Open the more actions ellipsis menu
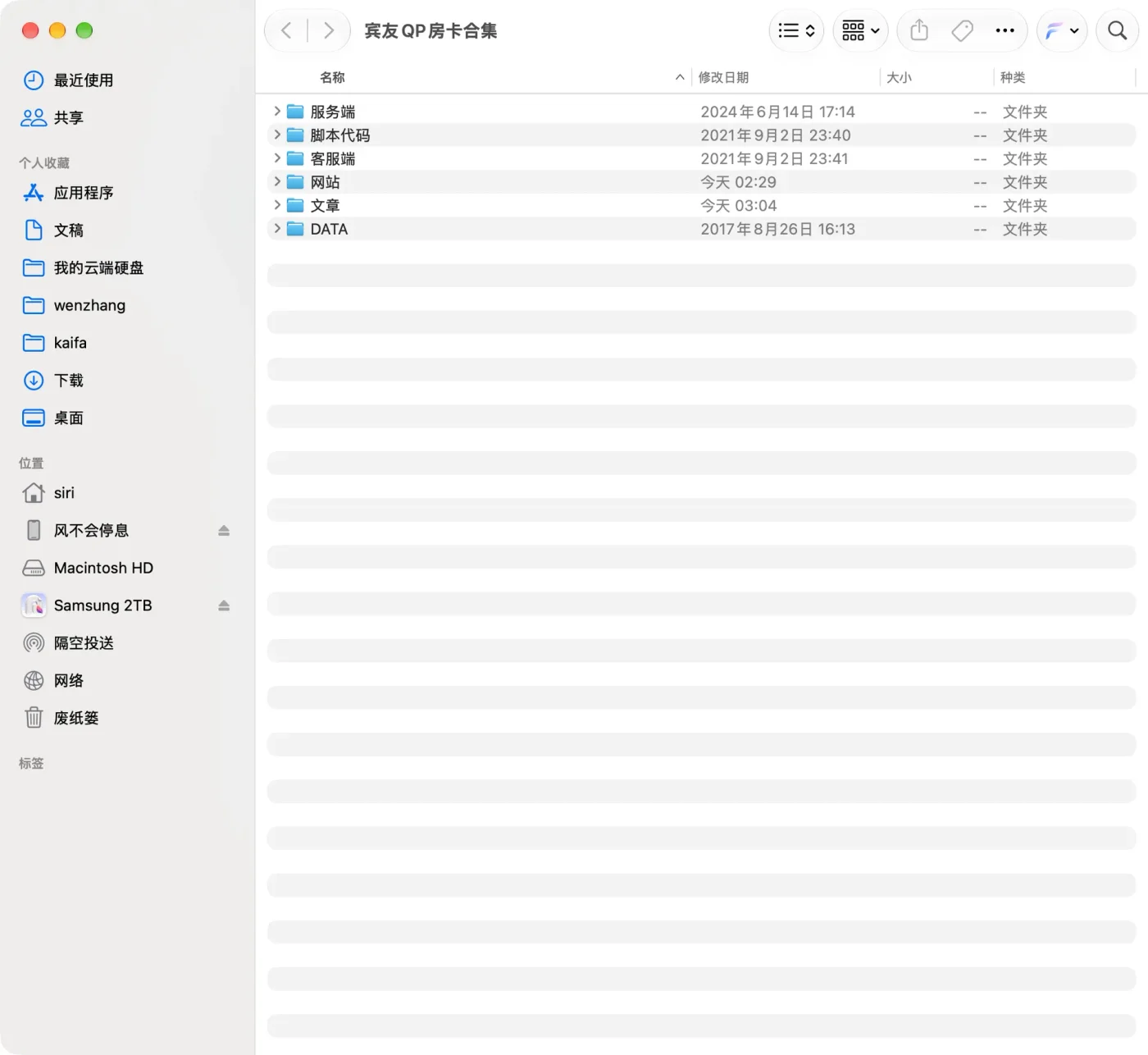Viewport: 1148px width, 1055px height. pos(1004,30)
